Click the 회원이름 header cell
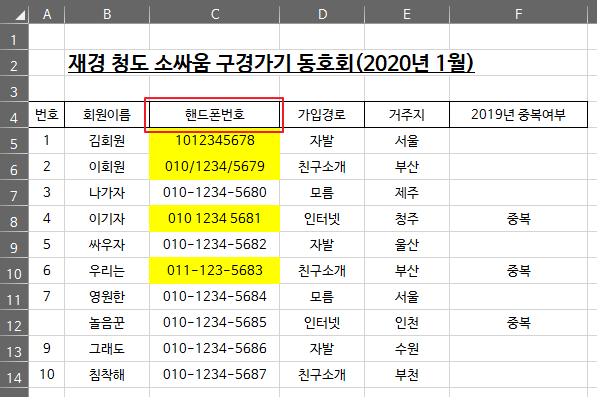This screenshot has width=597, height=397. (x=107, y=115)
